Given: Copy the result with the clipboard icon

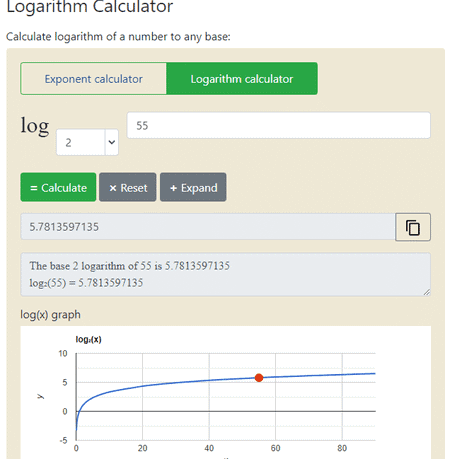Looking at the screenshot, I should tap(413, 227).
